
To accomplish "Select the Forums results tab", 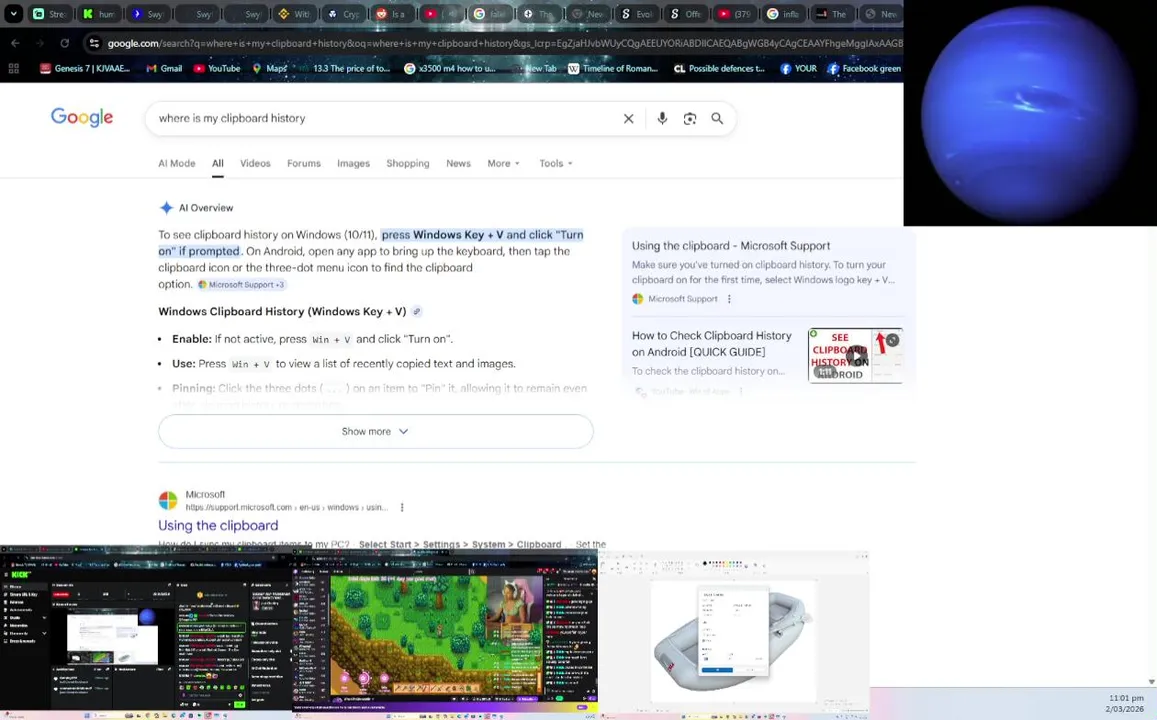I will [x=304, y=164].
